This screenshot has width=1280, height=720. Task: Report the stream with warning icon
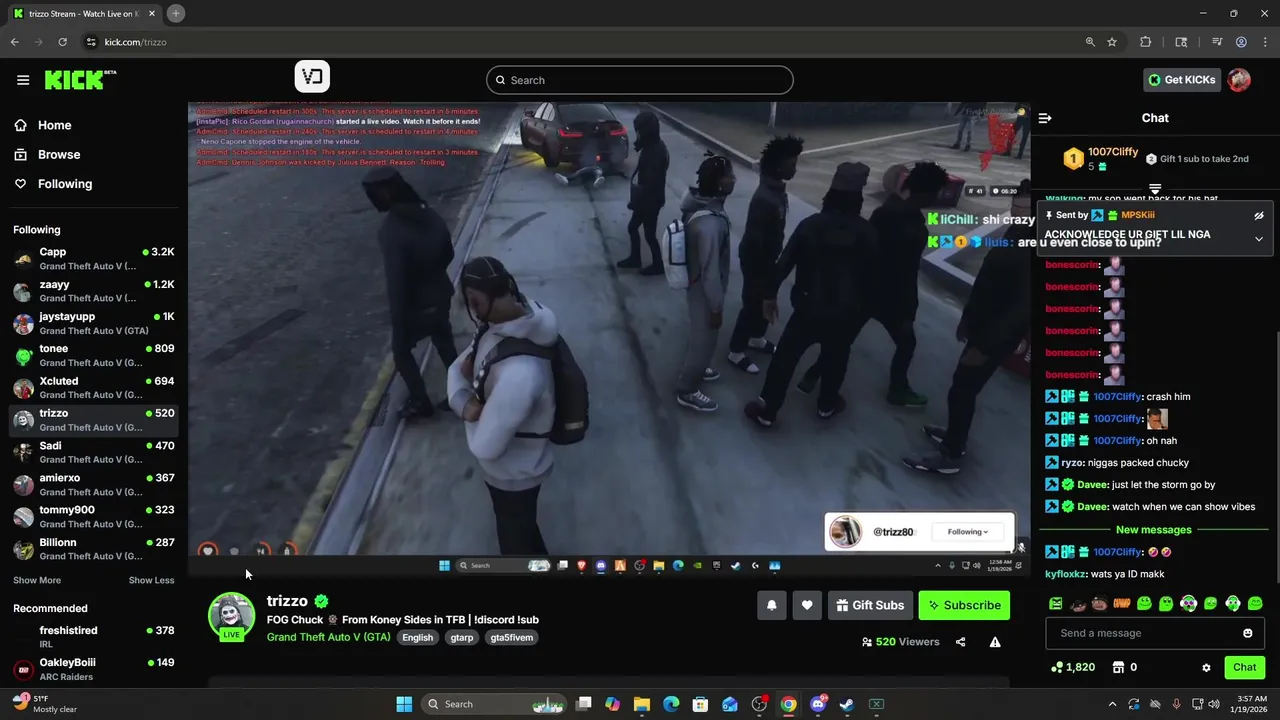[x=995, y=642]
